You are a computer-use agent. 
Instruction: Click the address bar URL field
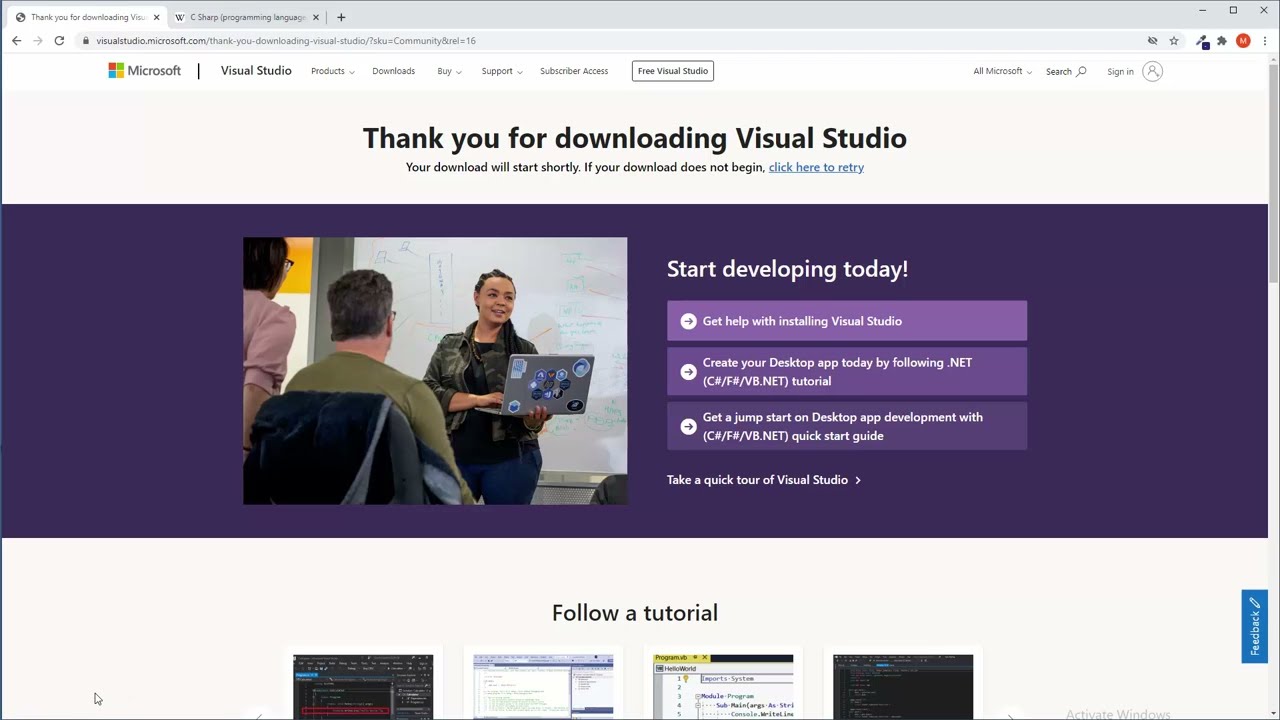(x=610, y=41)
